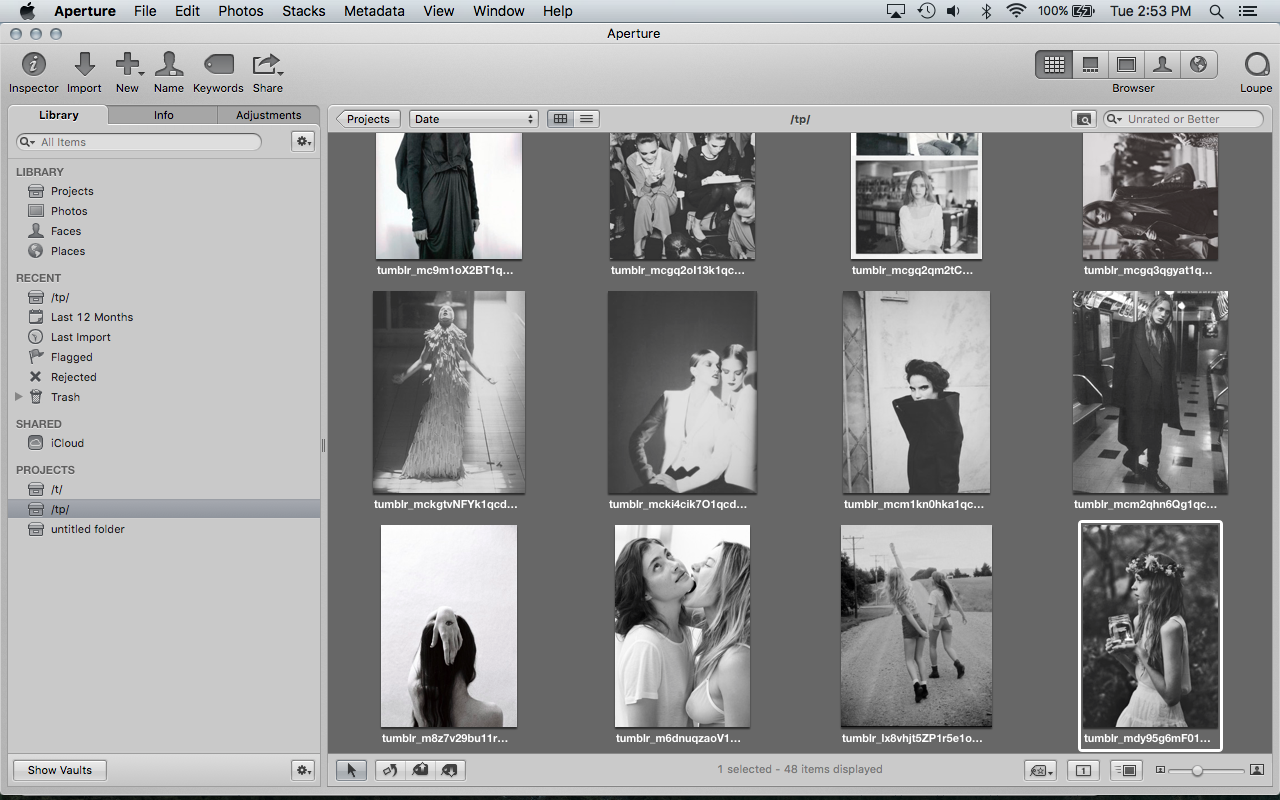Viewport: 1280px width, 800px height.
Task: Open the Share dropdown menu
Action: point(267,65)
